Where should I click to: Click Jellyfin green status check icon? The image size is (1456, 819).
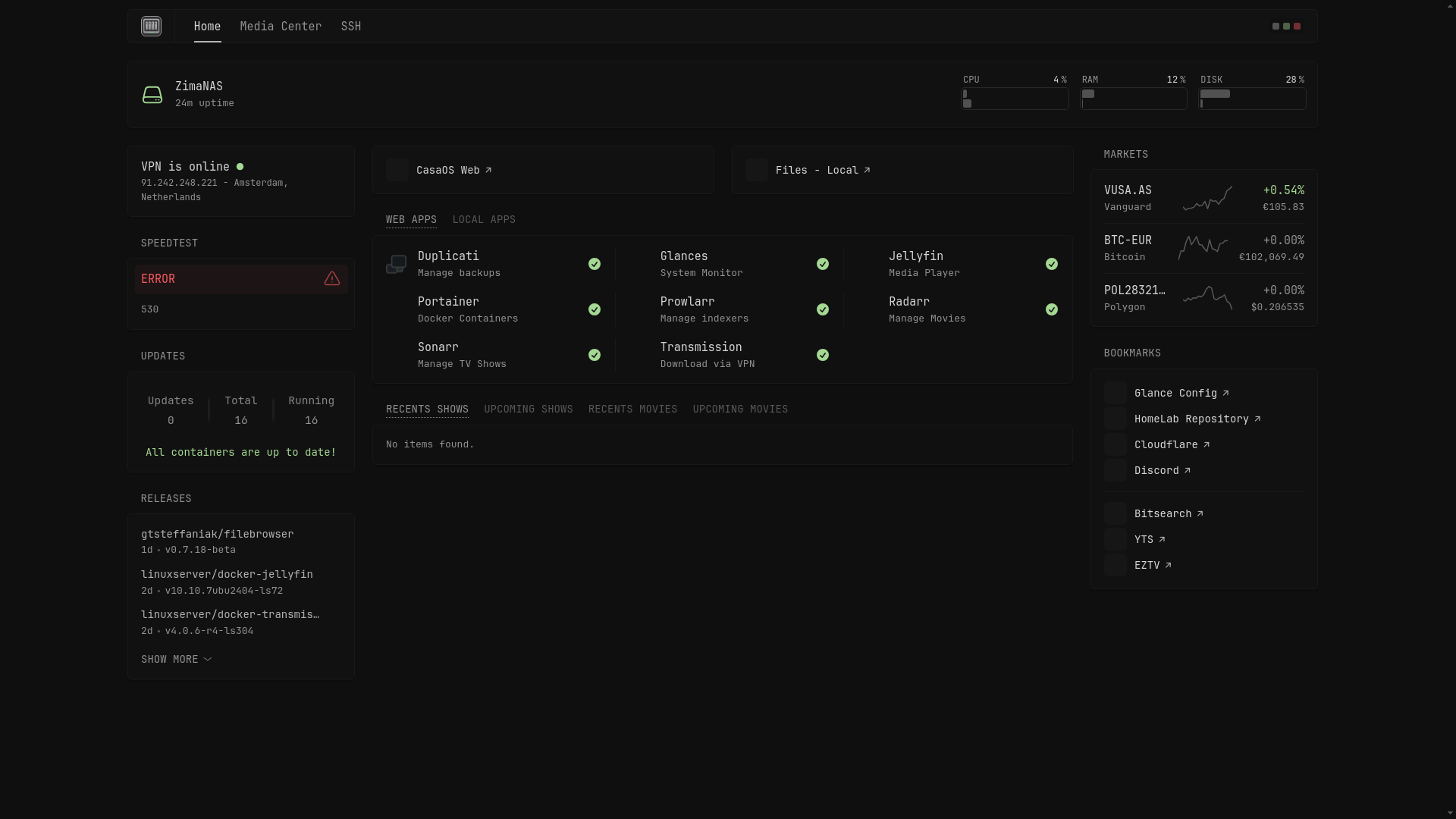point(1052,264)
